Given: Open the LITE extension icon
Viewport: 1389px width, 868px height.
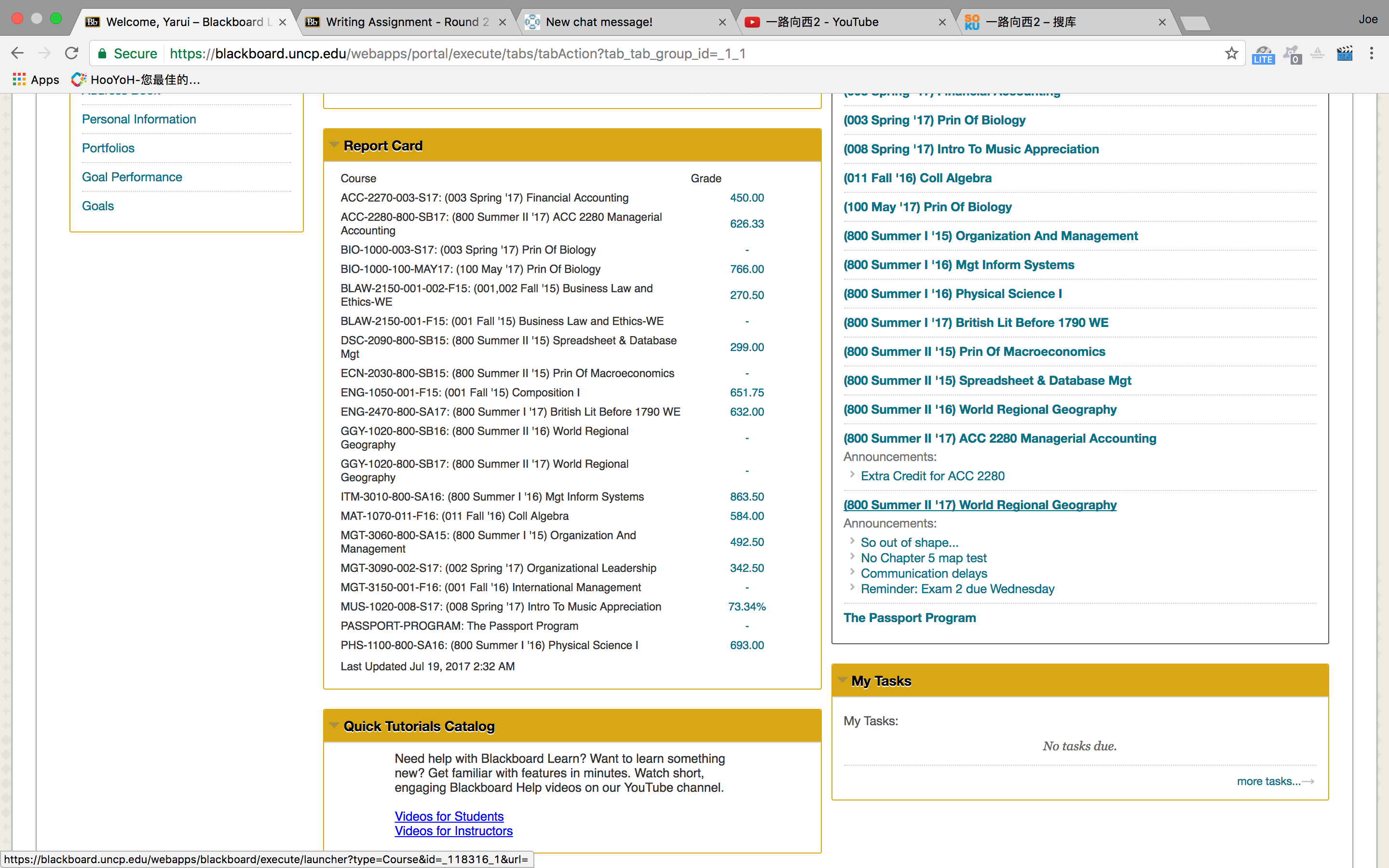Looking at the screenshot, I should click(x=1263, y=54).
